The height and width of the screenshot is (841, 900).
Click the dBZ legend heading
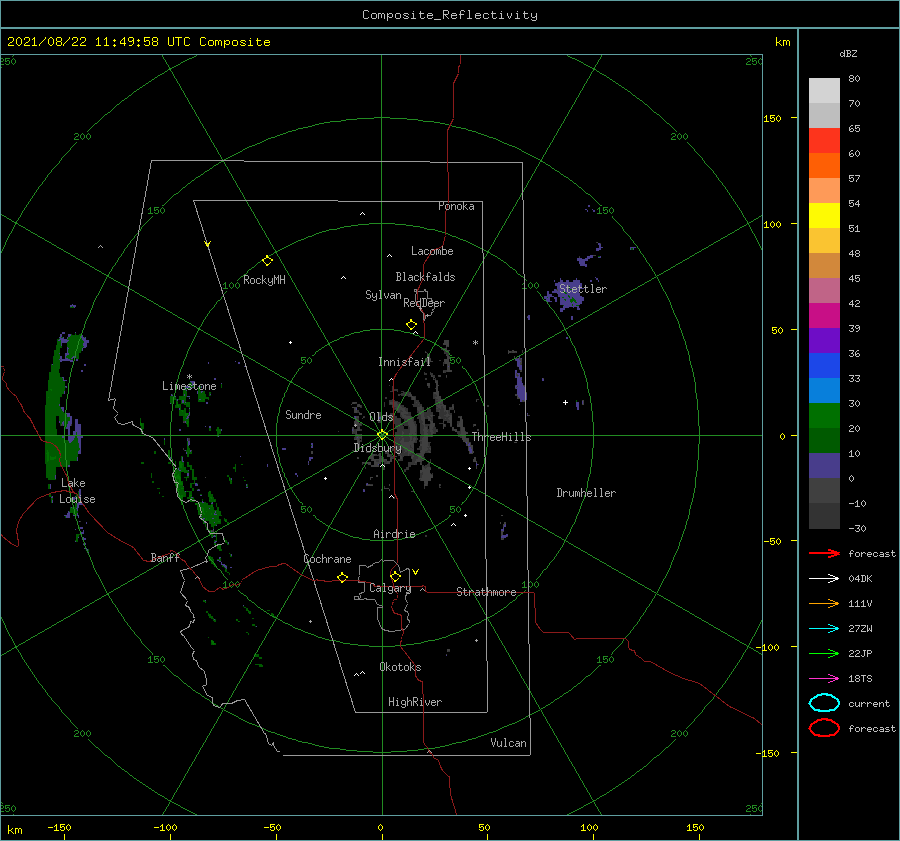pos(848,53)
